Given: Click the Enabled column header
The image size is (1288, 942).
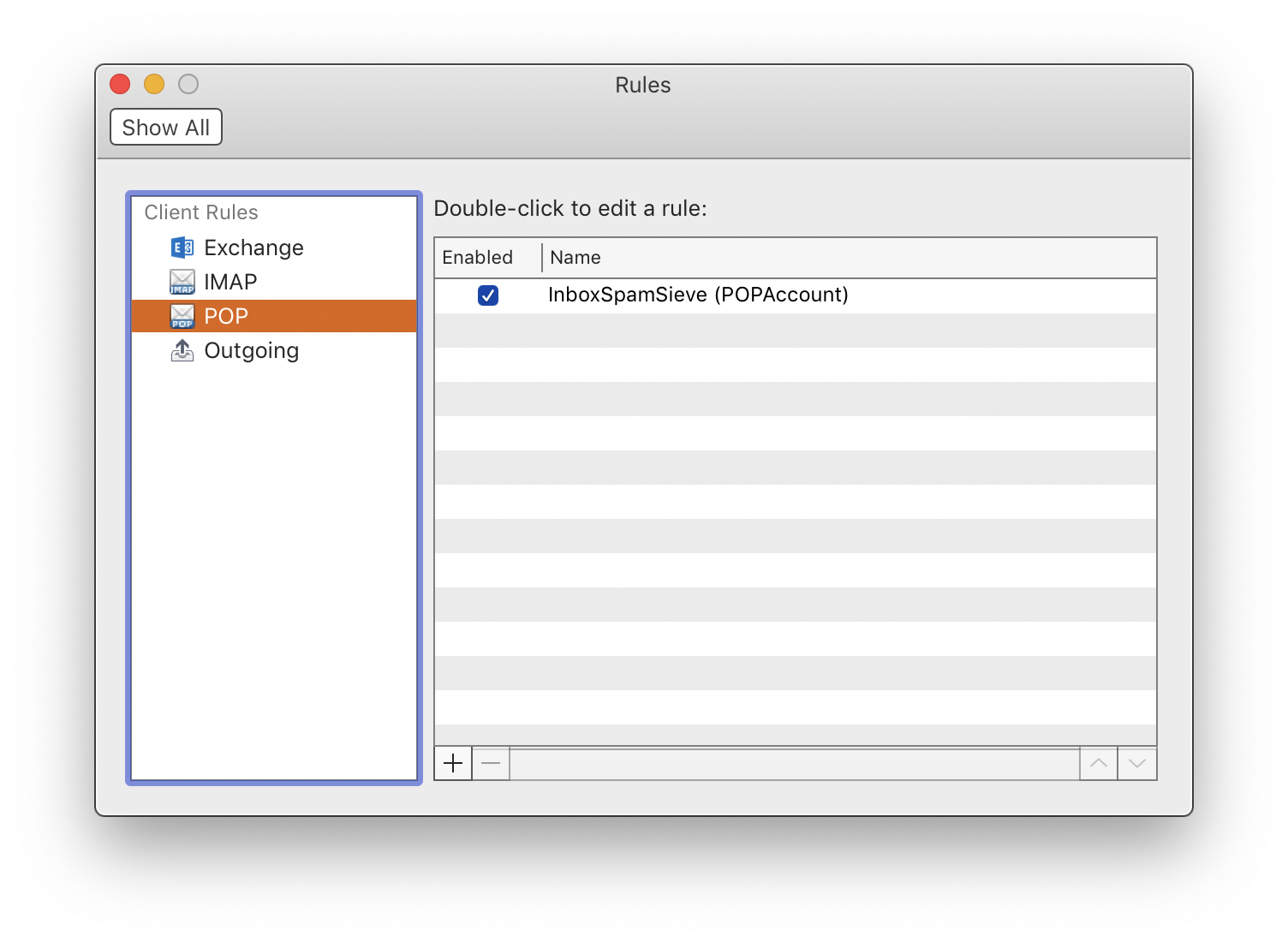Looking at the screenshot, I should point(477,257).
